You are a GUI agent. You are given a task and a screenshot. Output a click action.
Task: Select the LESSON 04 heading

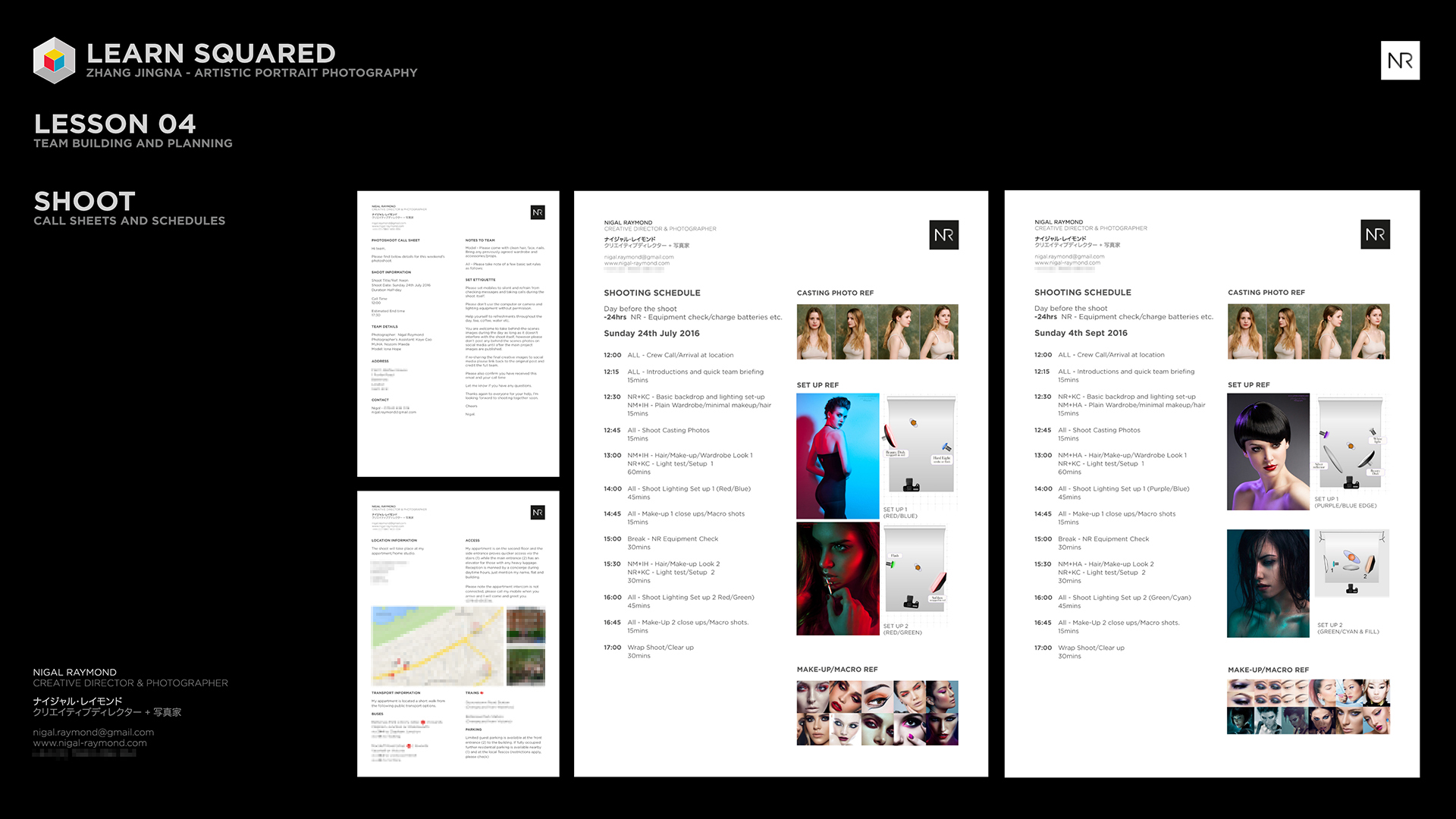point(115,124)
